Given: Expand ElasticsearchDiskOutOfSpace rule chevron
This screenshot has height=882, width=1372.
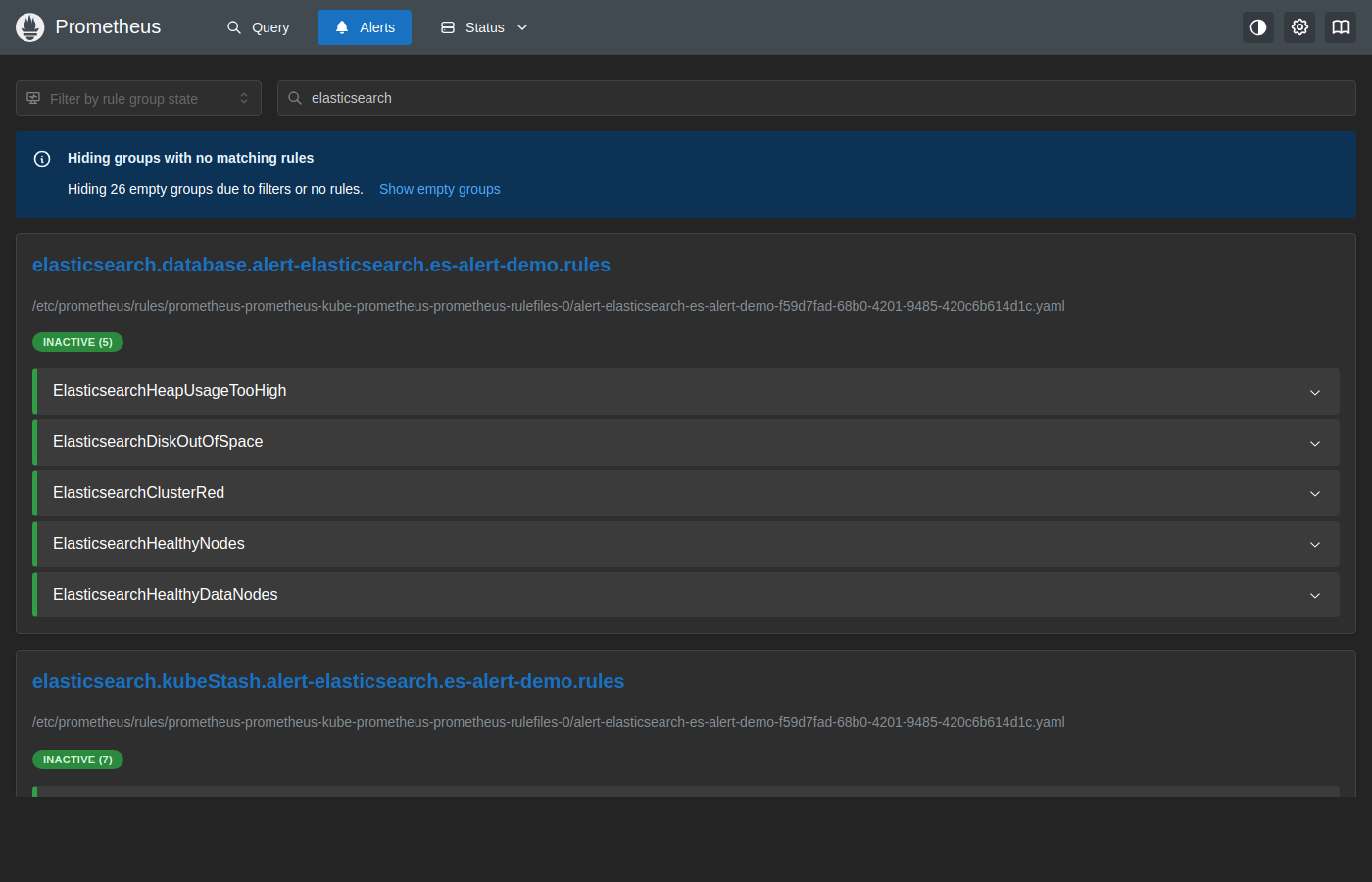Looking at the screenshot, I should 1315,443.
